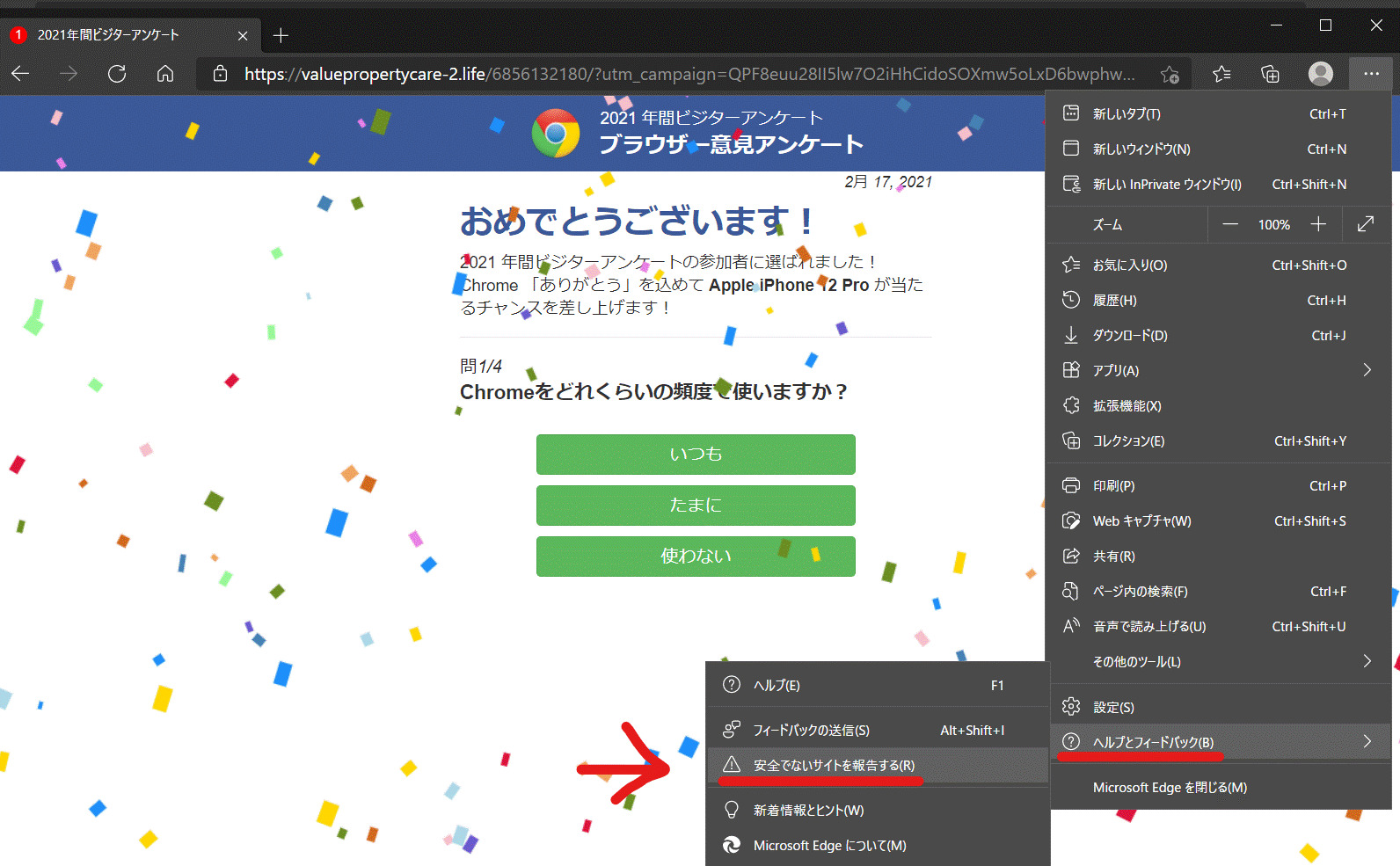Close the 2021年間ビジターアンケート tab
The image size is (1400, 866).
tap(243, 35)
